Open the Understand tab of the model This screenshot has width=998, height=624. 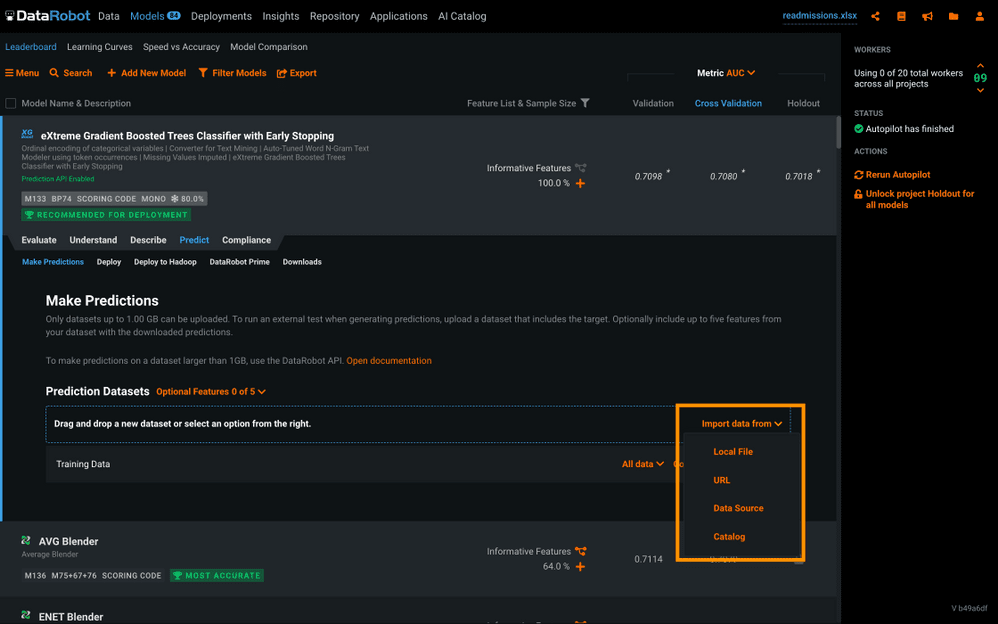[x=93, y=240]
